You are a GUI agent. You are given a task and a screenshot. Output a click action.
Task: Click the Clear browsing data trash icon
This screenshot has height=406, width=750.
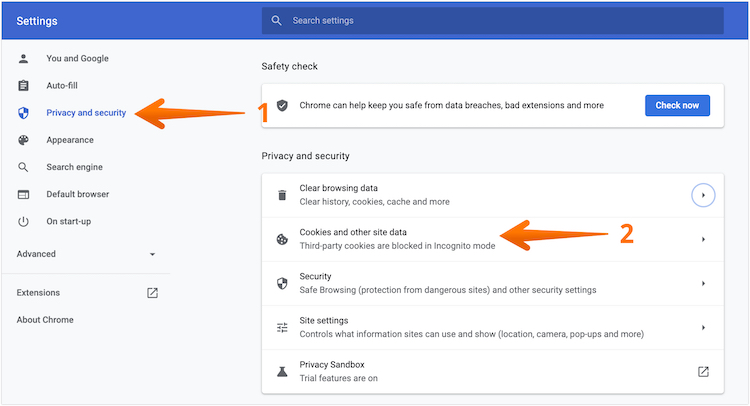[x=282, y=195]
